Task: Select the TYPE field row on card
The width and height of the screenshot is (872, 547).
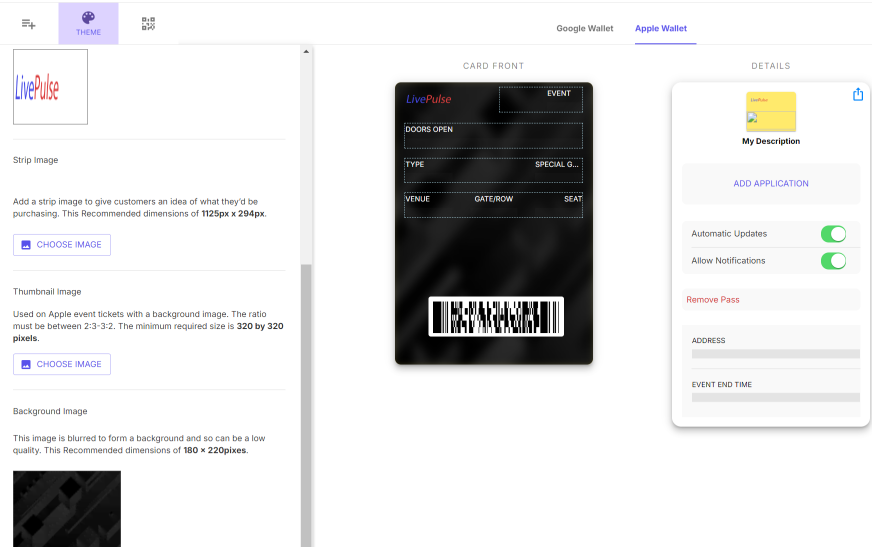Action: pos(493,170)
